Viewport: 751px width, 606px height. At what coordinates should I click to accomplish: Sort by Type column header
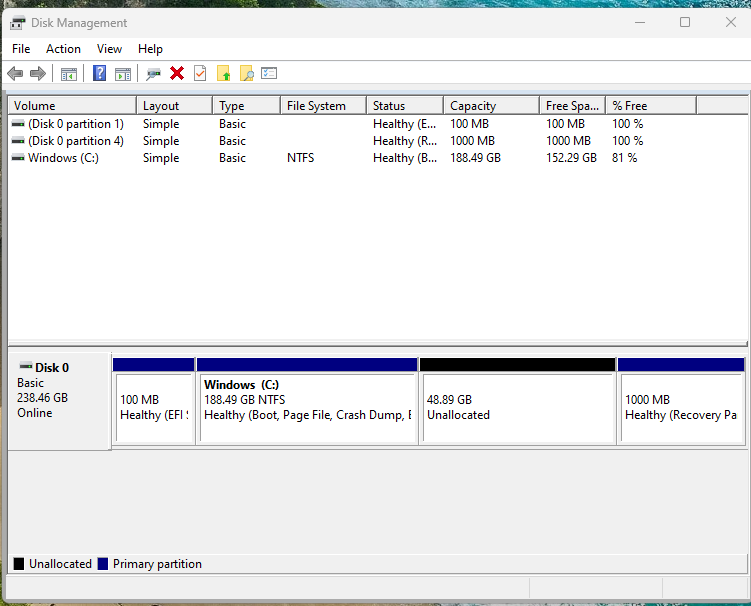pos(247,105)
